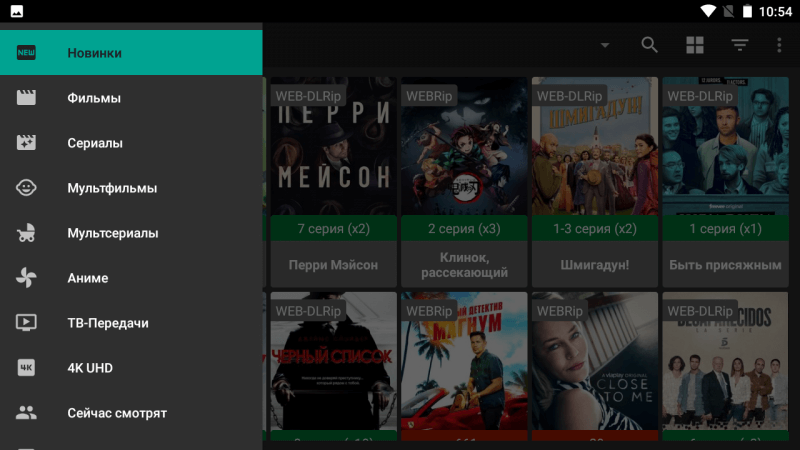Tap the image notification icon in status bar
The image size is (800, 450).
pos(16,11)
